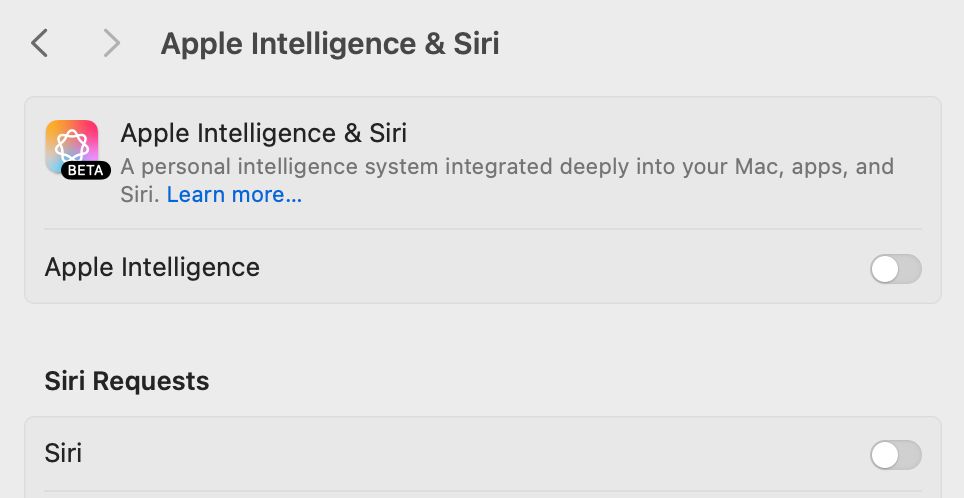
Task: Click the "Apple Intelligence & Siri" window title
Action: pos(330,44)
